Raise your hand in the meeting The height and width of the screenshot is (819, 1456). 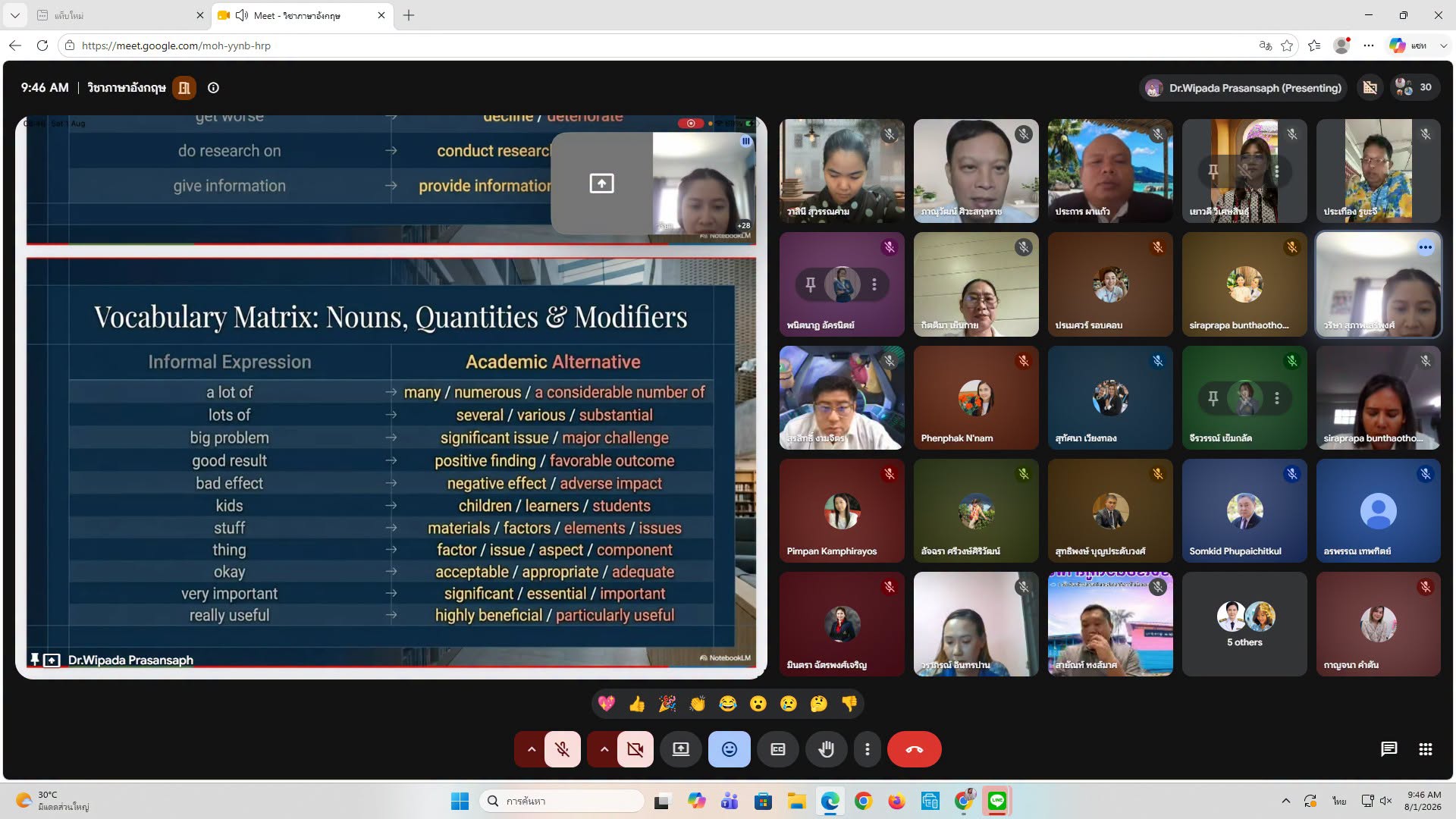[827, 749]
